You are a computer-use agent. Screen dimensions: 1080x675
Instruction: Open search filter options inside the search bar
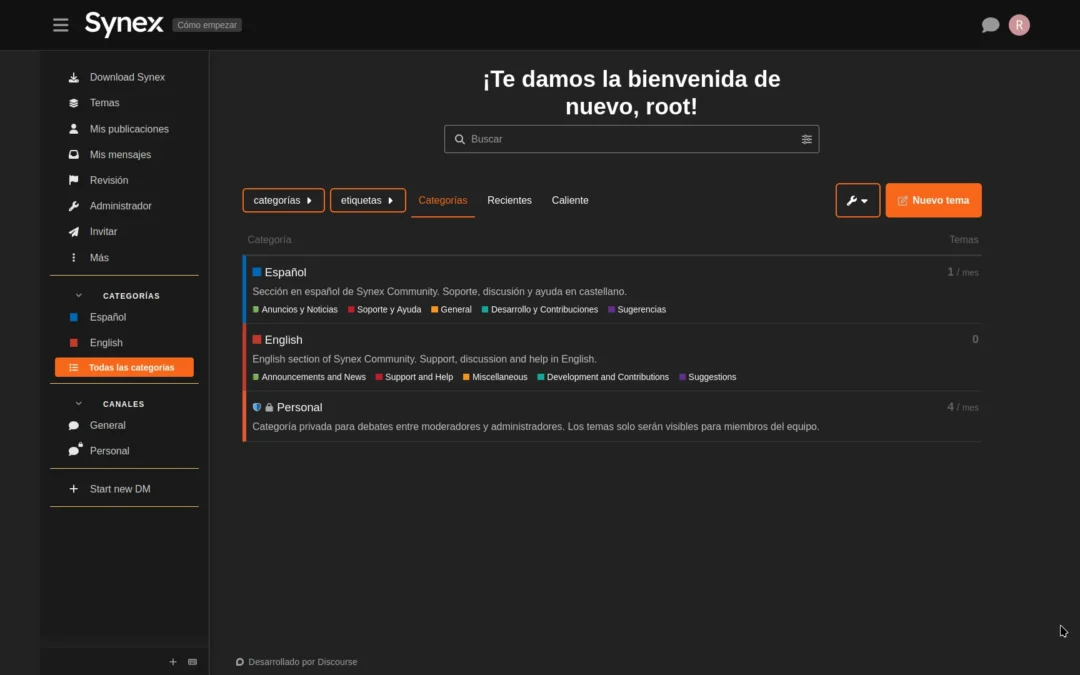[807, 139]
